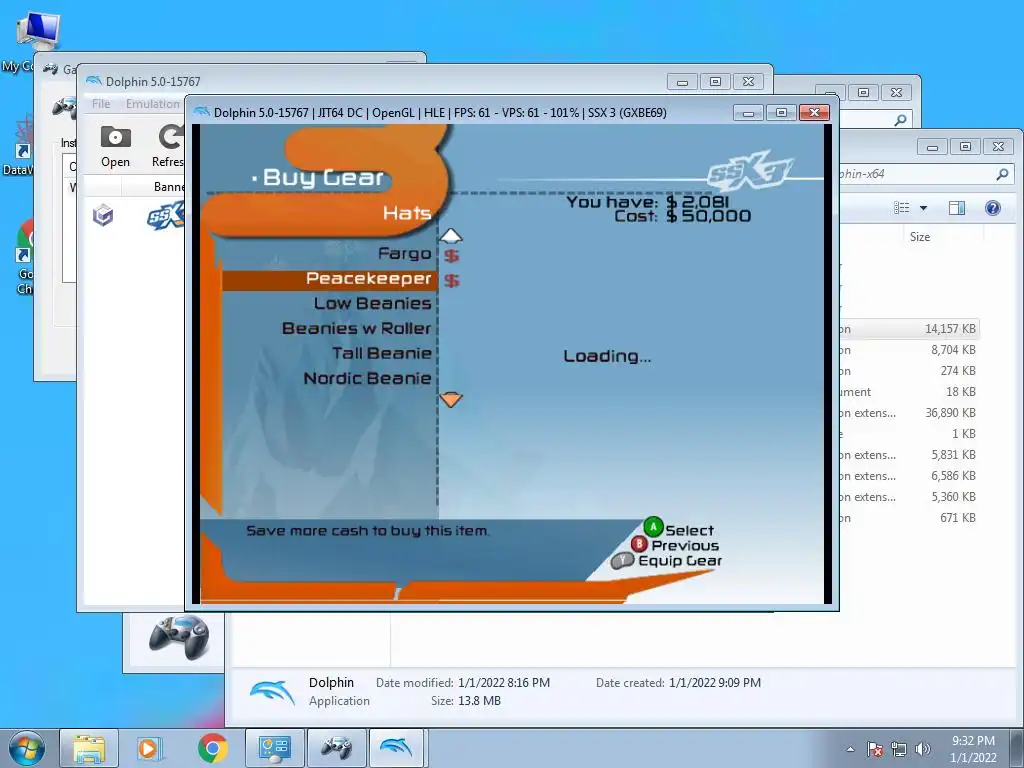Click the up arrow in hats list
The image size is (1024, 768).
coord(451,236)
